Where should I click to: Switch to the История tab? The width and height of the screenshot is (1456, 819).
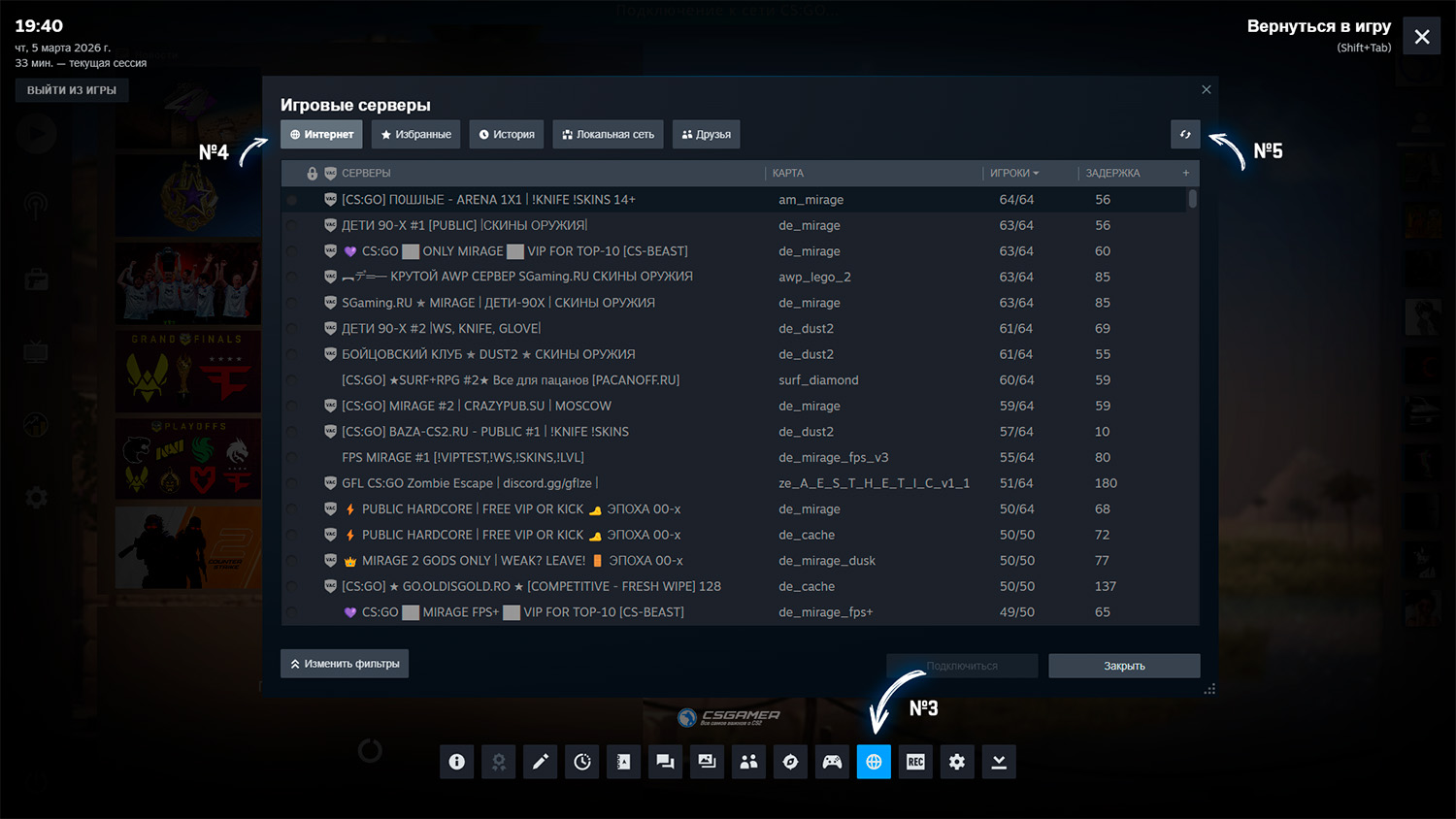pos(507,134)
